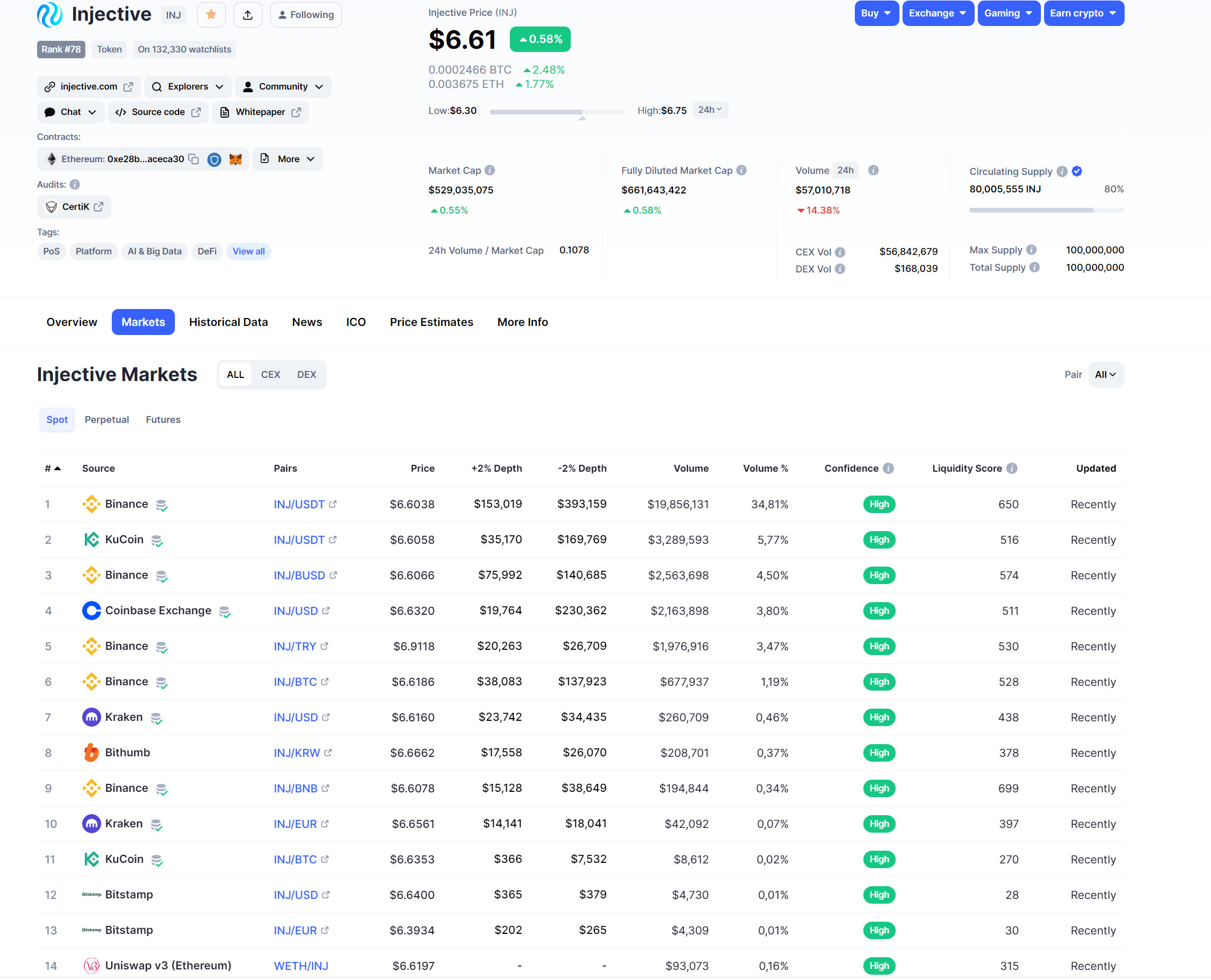The image size is (1211, 980).
Task: Copy the Ethereum contract address
Action: pyautogui.click(x=193, y=159)
